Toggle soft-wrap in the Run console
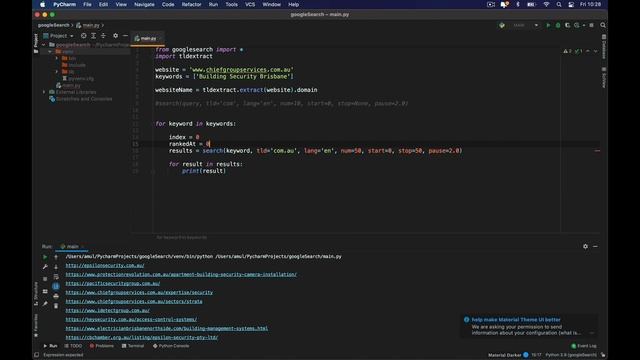The image size is (640, 360). tap(56, 277)
